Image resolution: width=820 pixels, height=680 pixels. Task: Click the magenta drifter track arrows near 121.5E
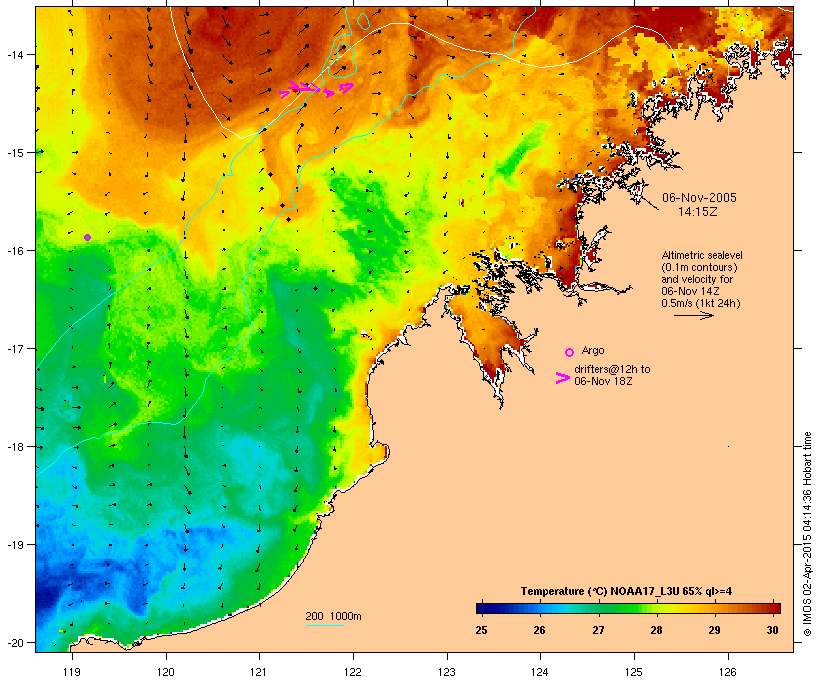pos(316,89)
